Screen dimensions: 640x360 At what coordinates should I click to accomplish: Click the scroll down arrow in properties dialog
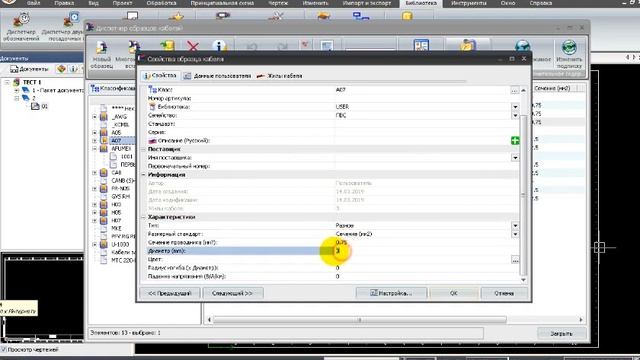click(523, 280)
